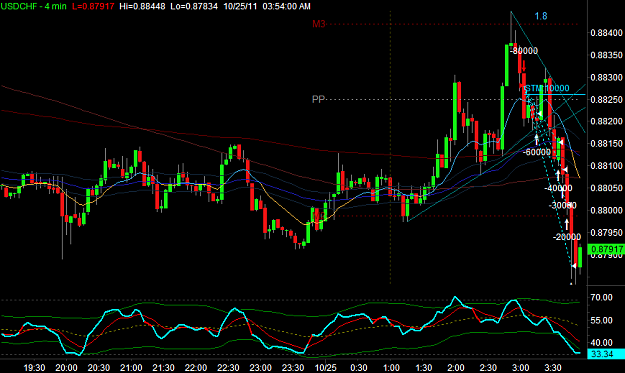Click the 2:00 time axis label
The width and height of the screenshot is (625, 373).
point(456,367)
